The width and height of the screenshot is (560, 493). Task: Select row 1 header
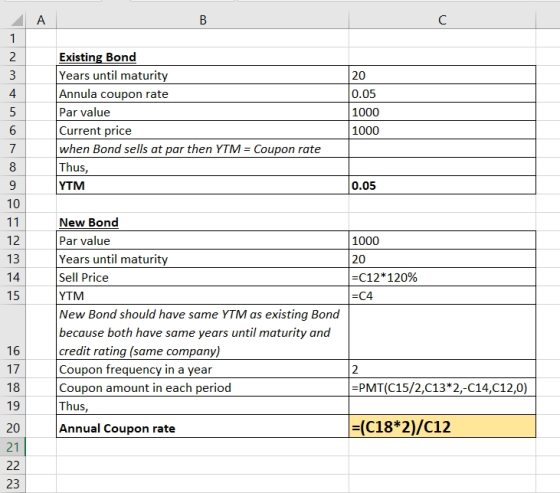[13, 38]
